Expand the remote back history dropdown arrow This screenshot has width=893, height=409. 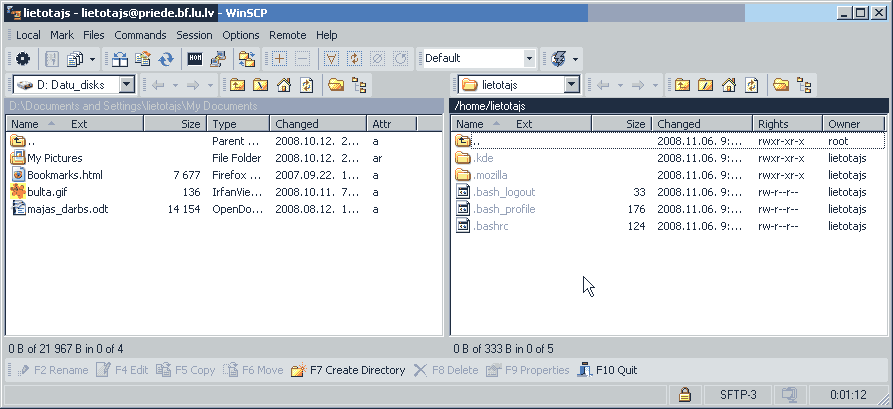621,85
